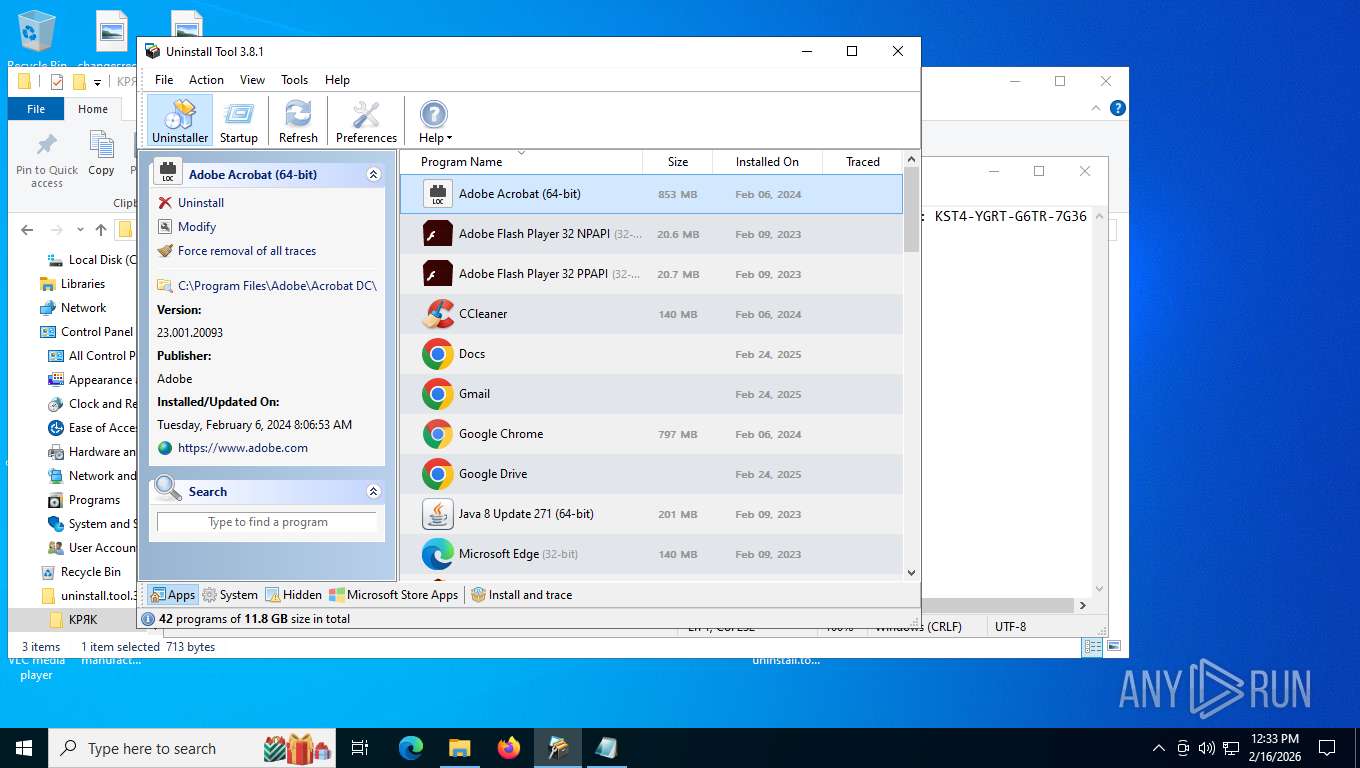Viewport: 1360px width, 768px height.
Task: Select Network in the Explorer tree
Action: tap(83, 308)
